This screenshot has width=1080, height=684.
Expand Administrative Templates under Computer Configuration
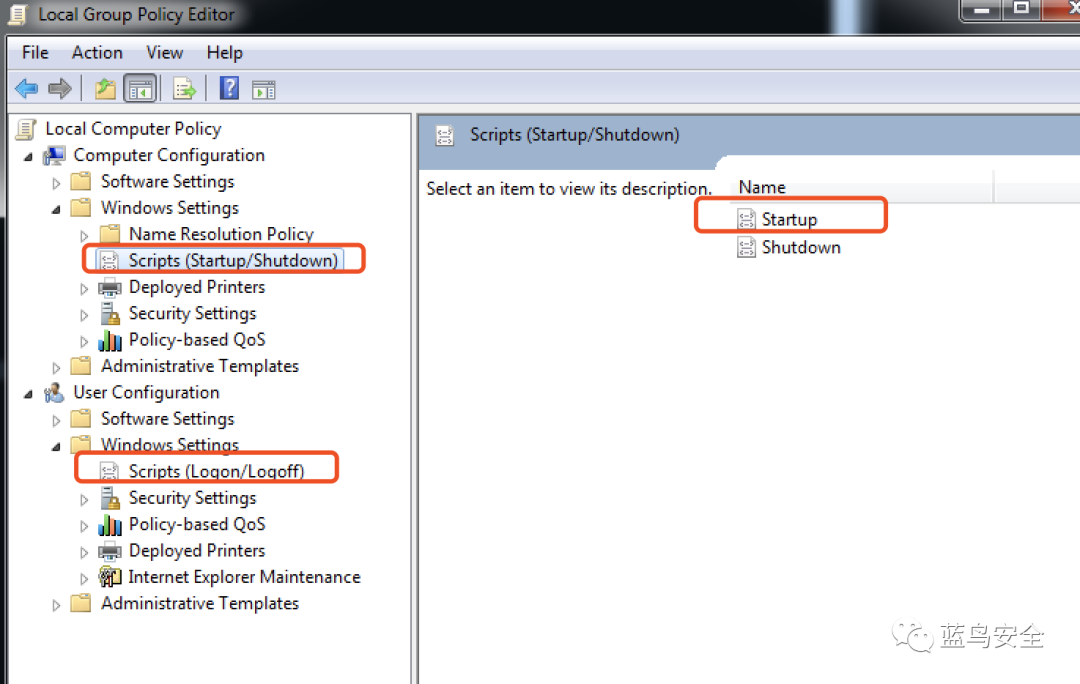[56, 368]
